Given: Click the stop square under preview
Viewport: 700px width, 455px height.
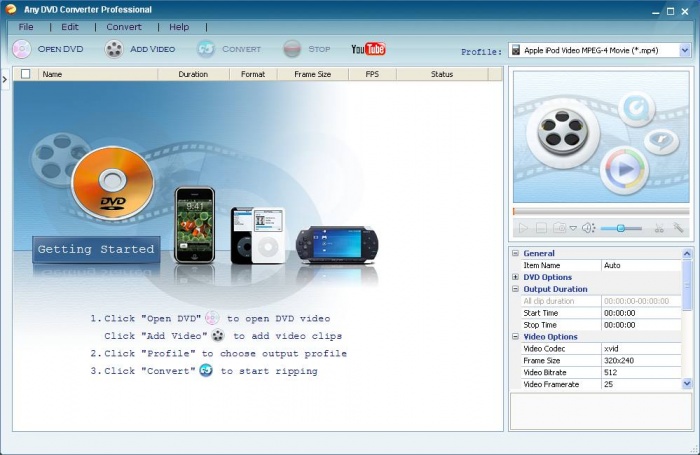Looking at the screenshot, I should tap(541, 229).
